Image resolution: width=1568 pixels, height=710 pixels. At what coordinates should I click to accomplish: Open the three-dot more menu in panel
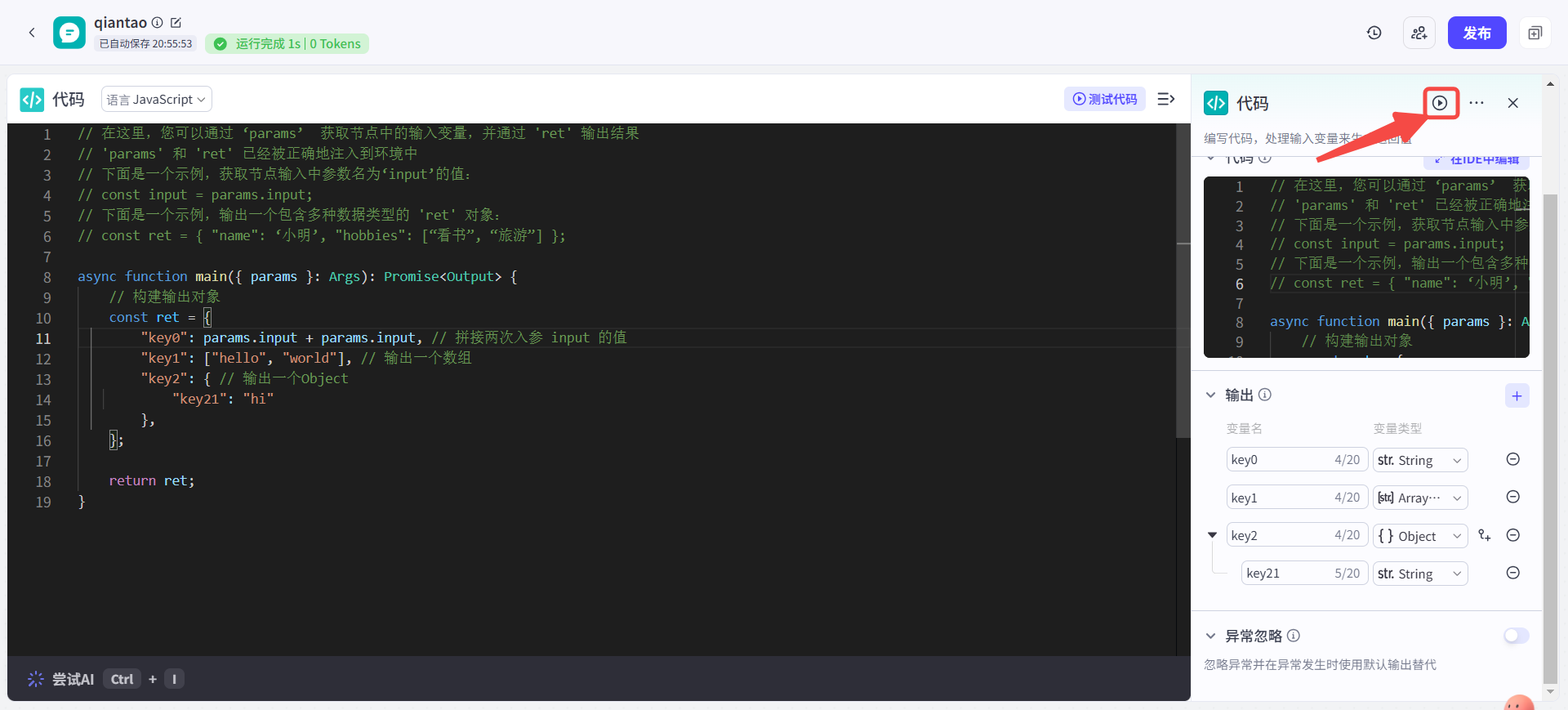tap(1477, 103)
